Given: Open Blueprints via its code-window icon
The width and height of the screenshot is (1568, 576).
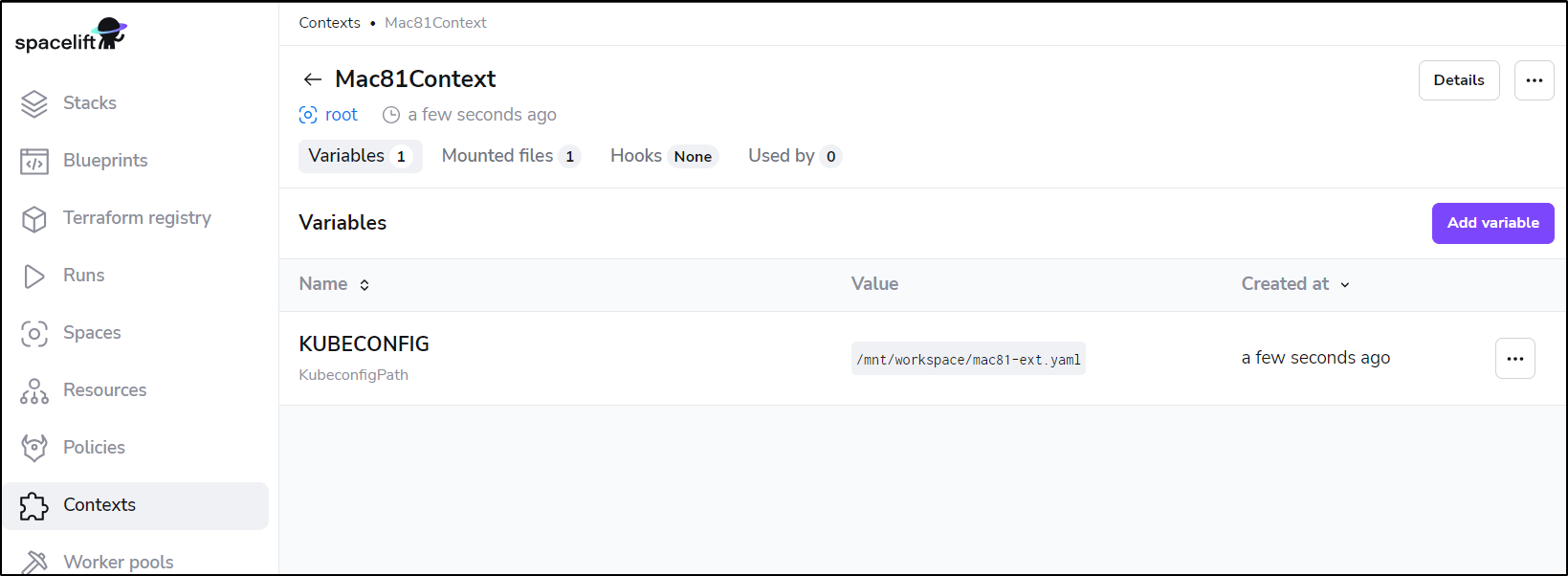Looking at the screenshot, I should (x=34, y=161).
